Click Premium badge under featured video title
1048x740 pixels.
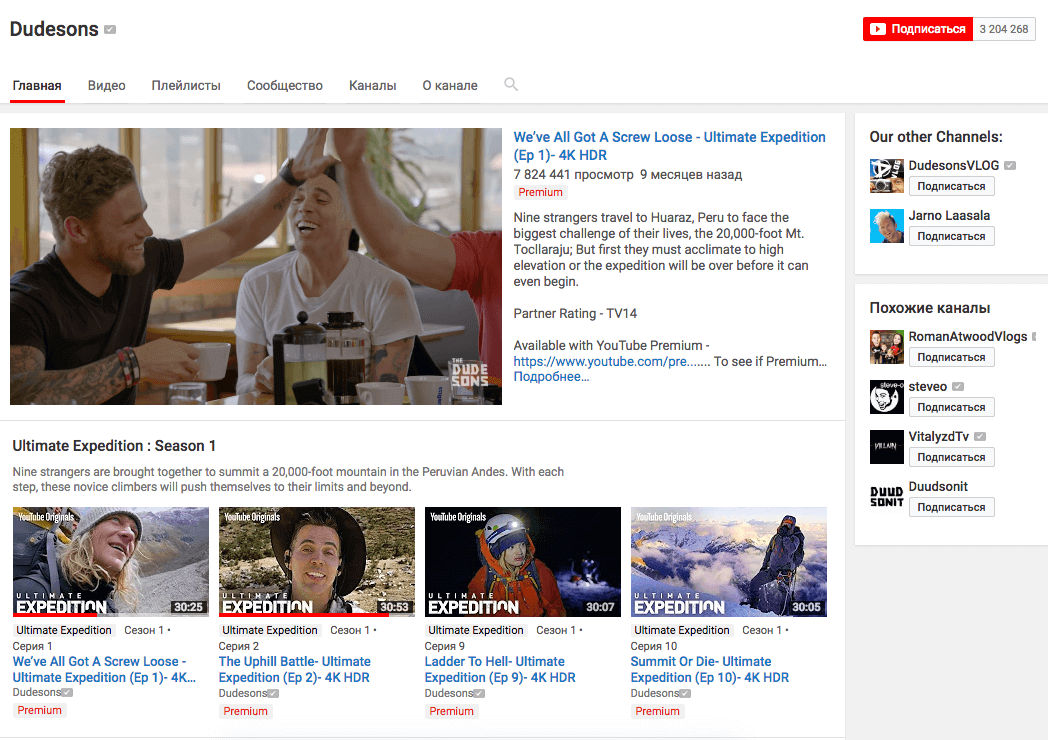pos(540,193)
